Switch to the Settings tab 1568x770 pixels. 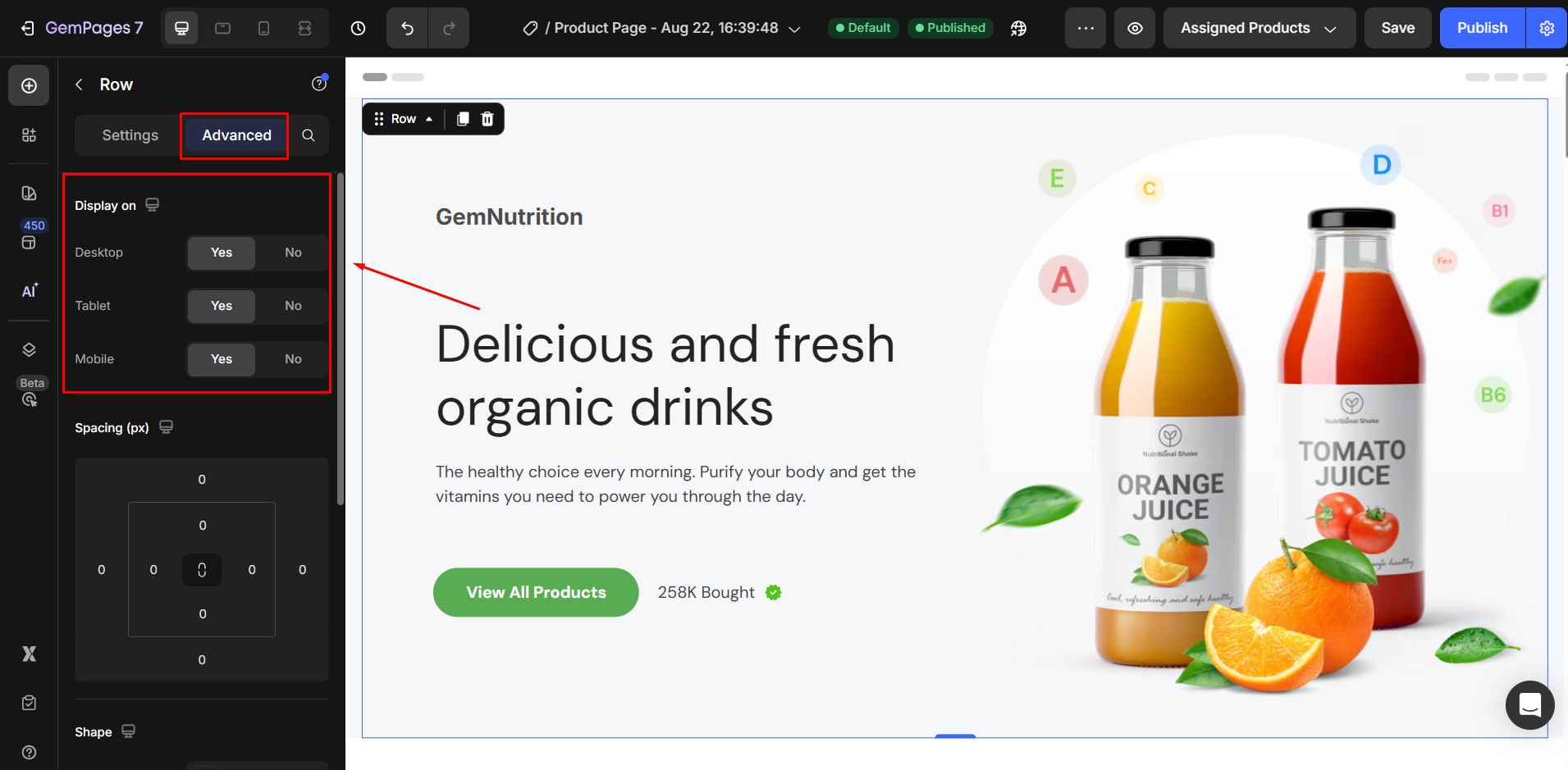130,135
